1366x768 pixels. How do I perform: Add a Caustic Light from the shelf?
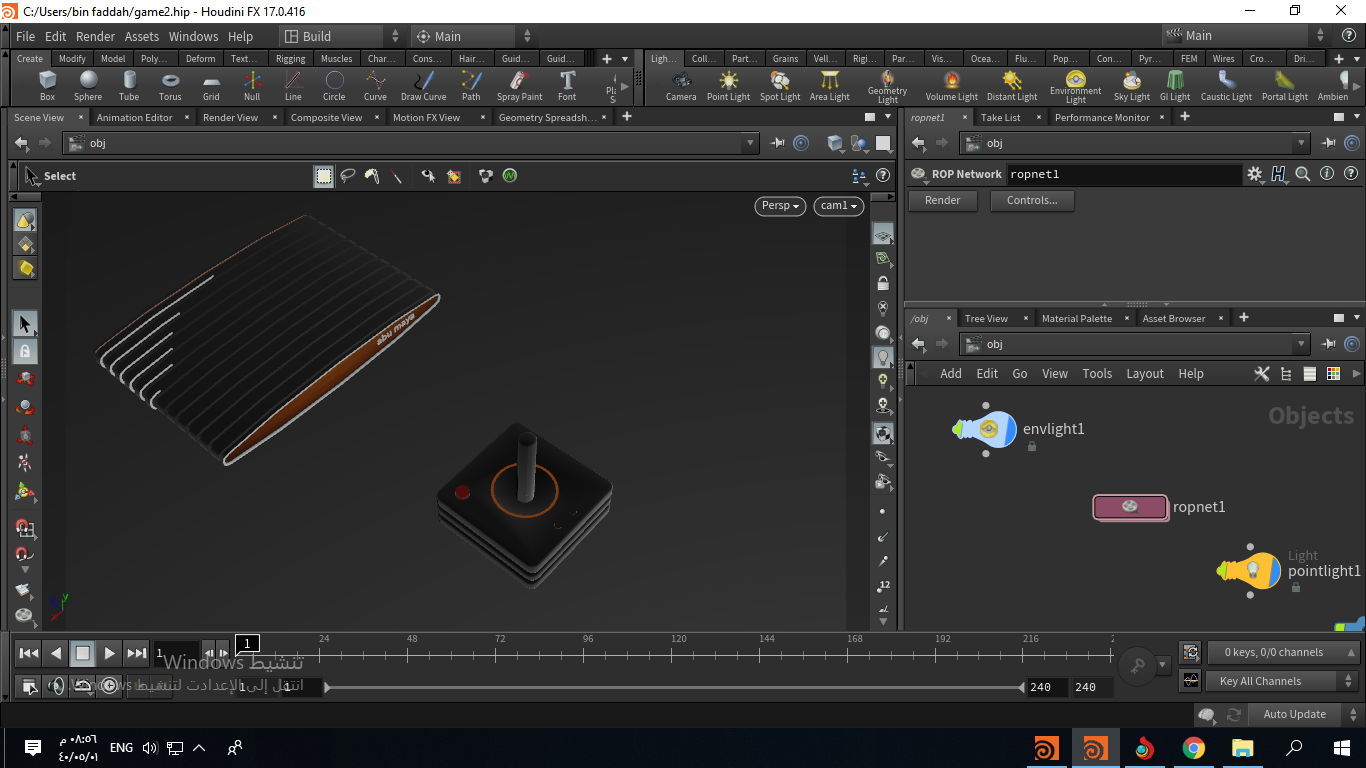click(1226, 86)
